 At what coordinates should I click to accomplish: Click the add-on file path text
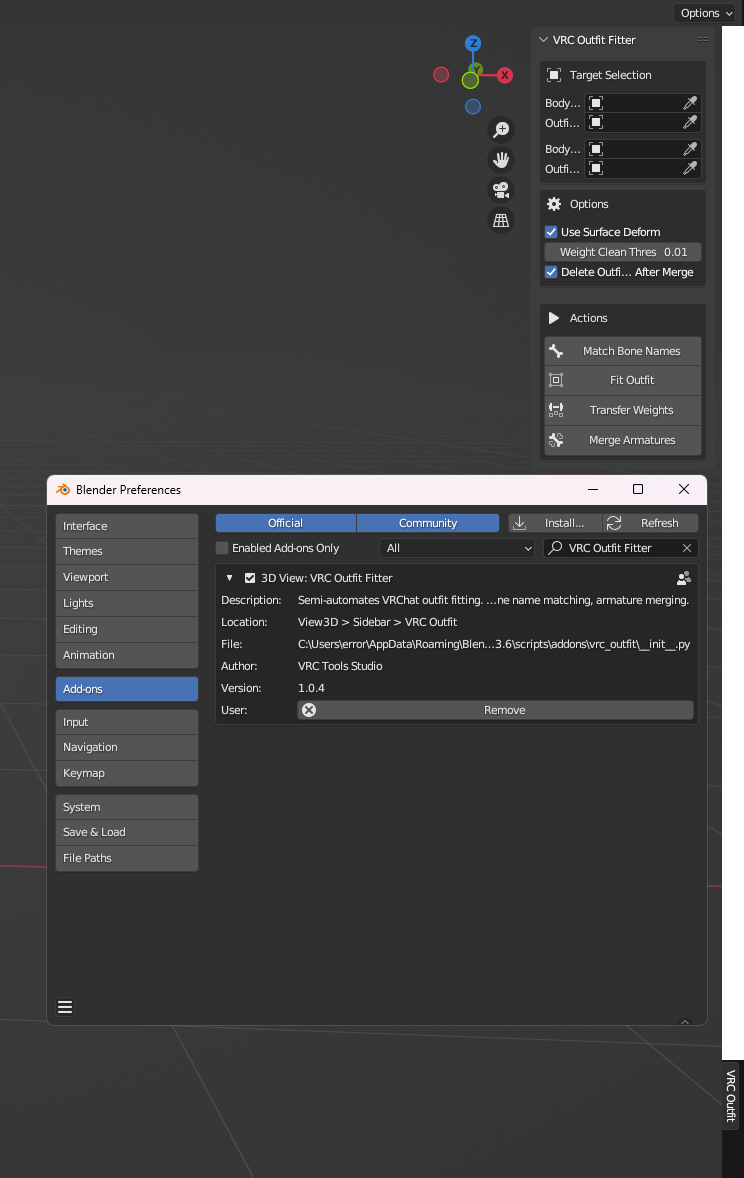(494, 644)
